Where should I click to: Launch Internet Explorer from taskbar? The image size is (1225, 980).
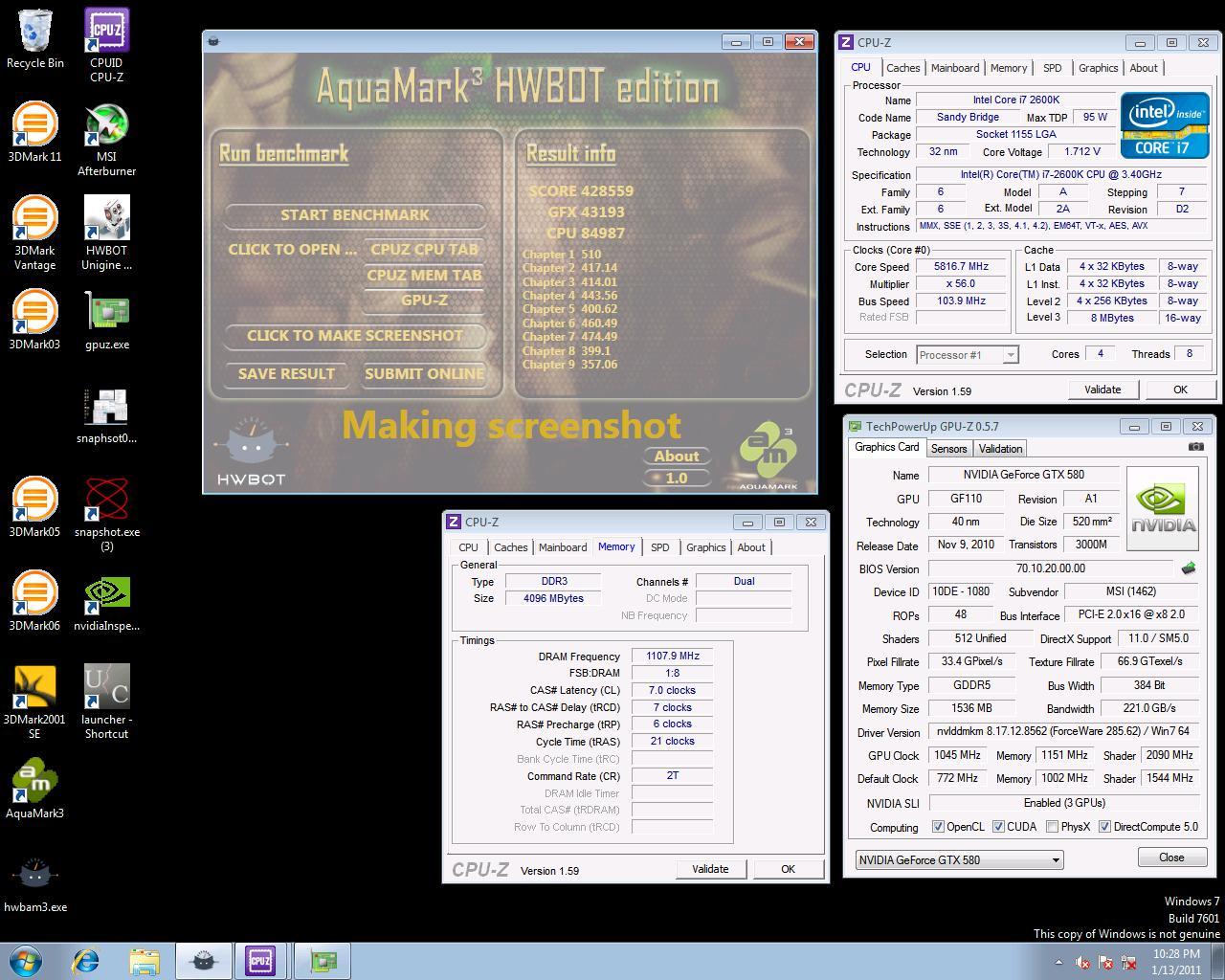[x=87, y=961]
